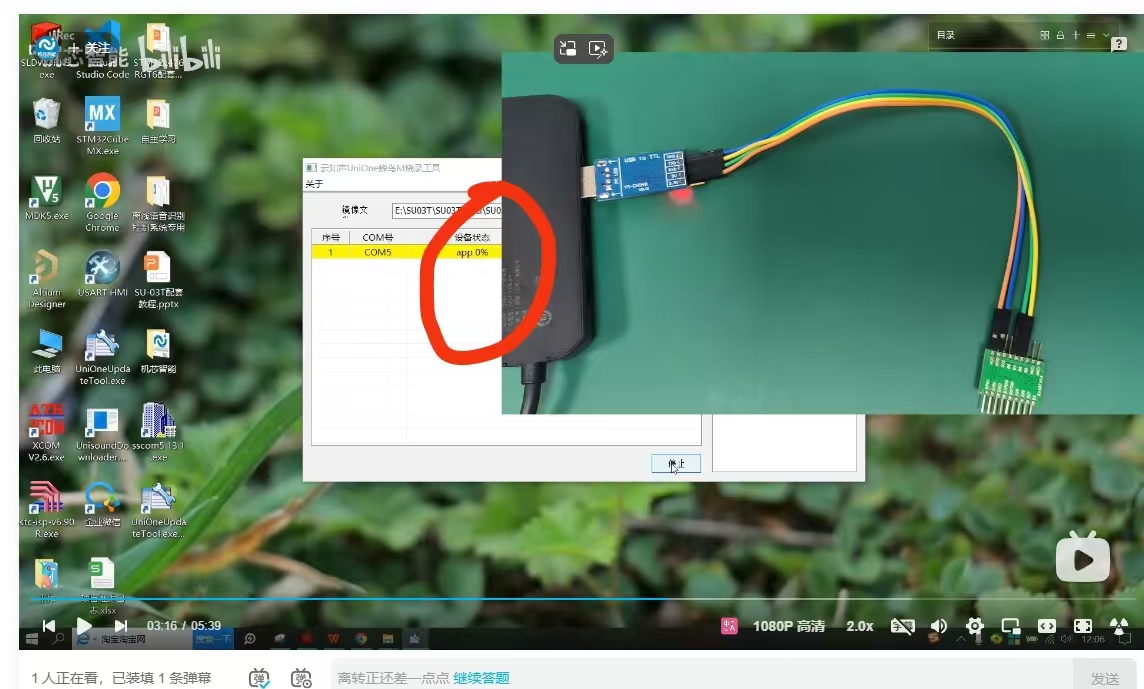Image resolution: width=1144 pixels, height=689 pixels.
Task: Open the danmaku settings icon
Action: click(301, 678)
